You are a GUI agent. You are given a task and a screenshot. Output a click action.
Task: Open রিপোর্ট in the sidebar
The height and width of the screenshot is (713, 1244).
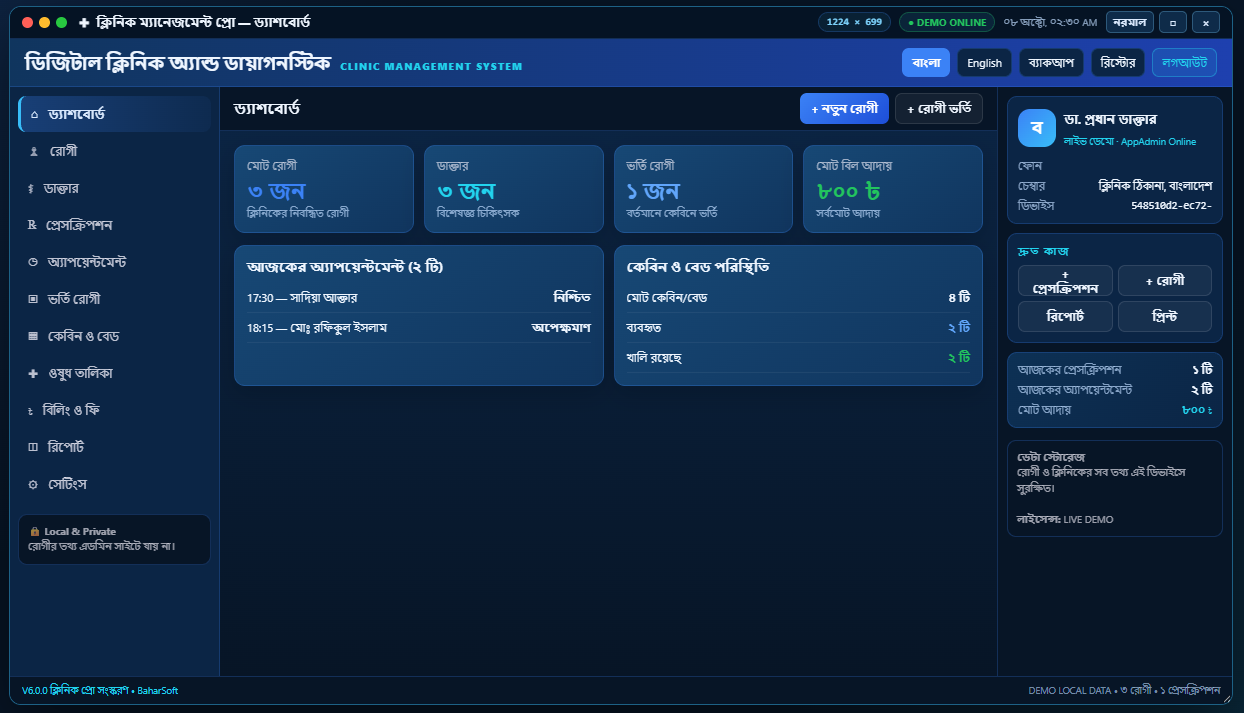click(114, 447)
